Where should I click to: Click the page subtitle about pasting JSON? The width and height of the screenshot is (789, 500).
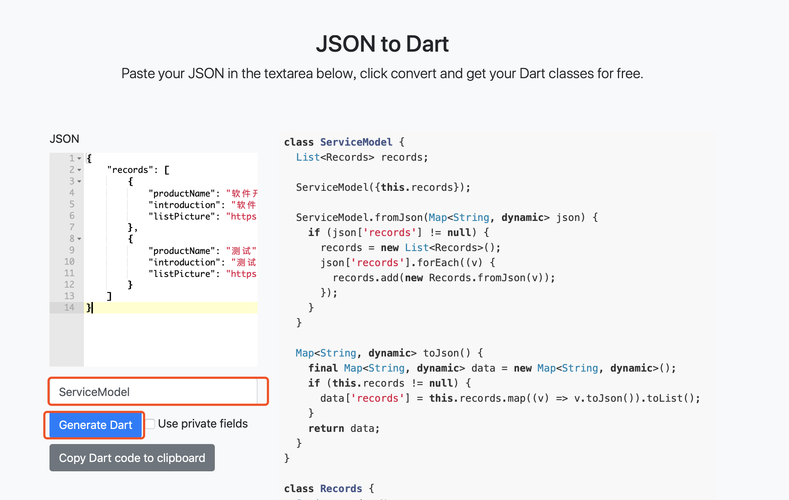382,73
